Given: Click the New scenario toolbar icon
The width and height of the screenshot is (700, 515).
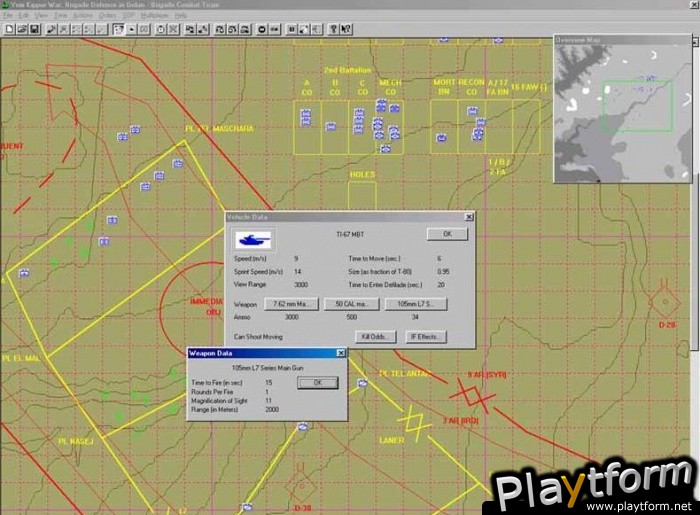Looking at the screenshot, I should [9, 29].
